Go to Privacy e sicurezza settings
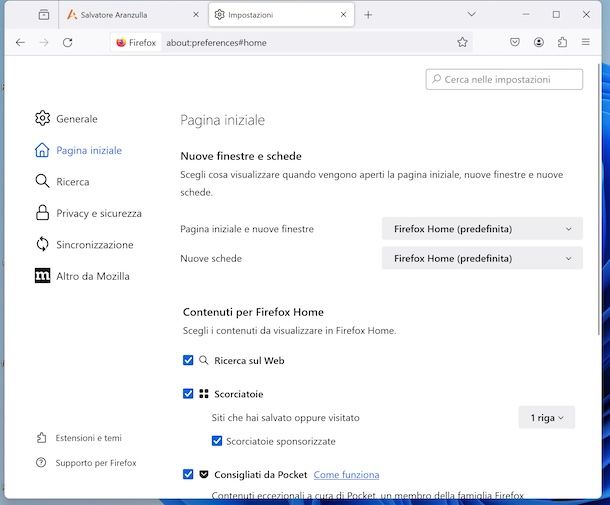This screenshot has width=610, height=505. tap(88, 213)
